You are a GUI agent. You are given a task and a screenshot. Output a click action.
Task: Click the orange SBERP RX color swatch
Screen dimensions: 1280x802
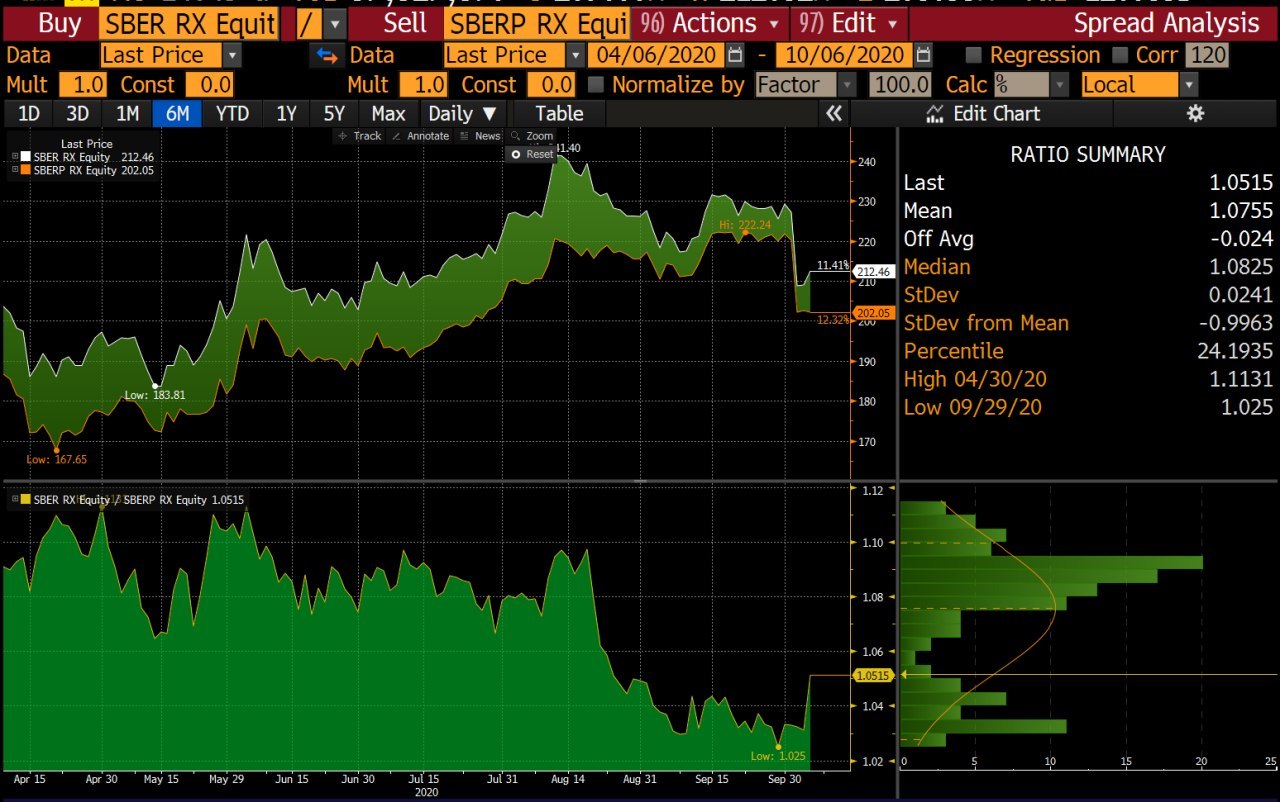[26, 170]
